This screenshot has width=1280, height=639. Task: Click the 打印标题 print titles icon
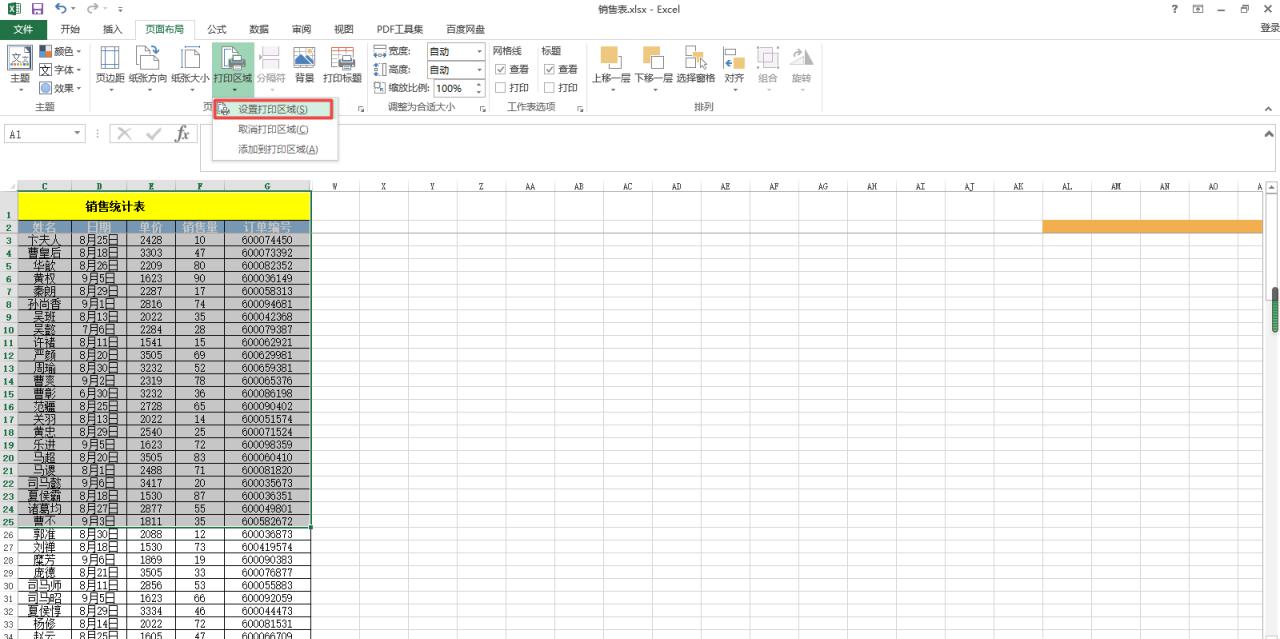click(342, 58)
